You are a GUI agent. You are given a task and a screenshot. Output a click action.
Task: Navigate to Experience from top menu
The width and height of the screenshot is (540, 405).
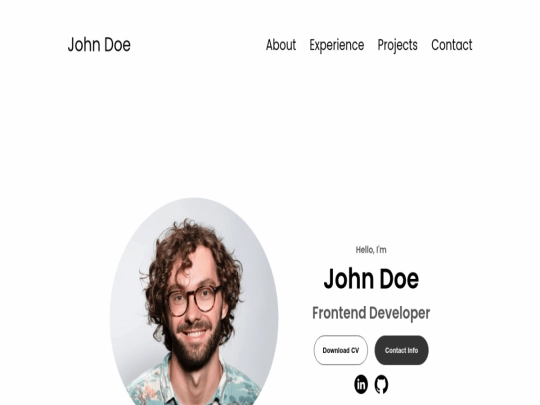click(x=336, y=45)
